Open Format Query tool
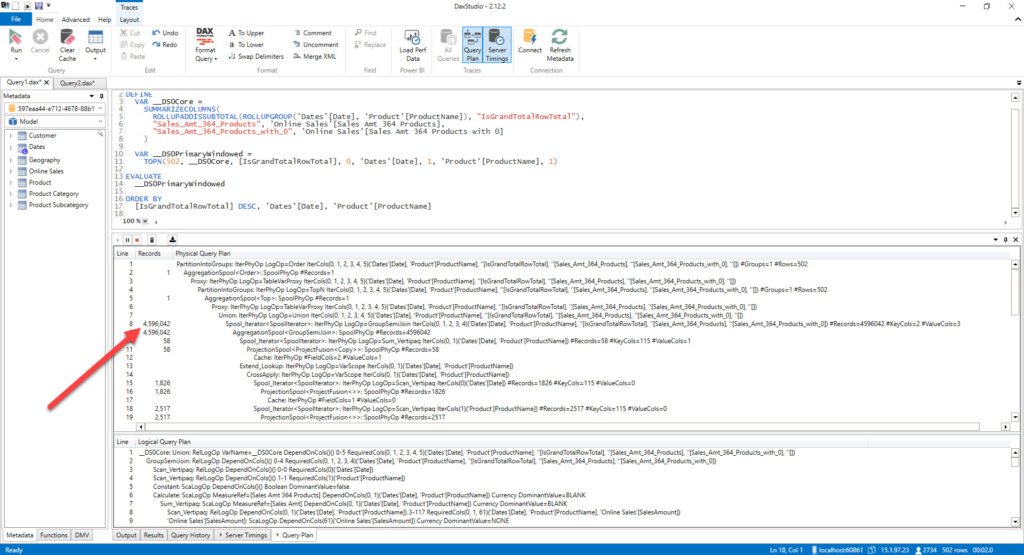This screenshot has width=1024, height=555. 205,44
